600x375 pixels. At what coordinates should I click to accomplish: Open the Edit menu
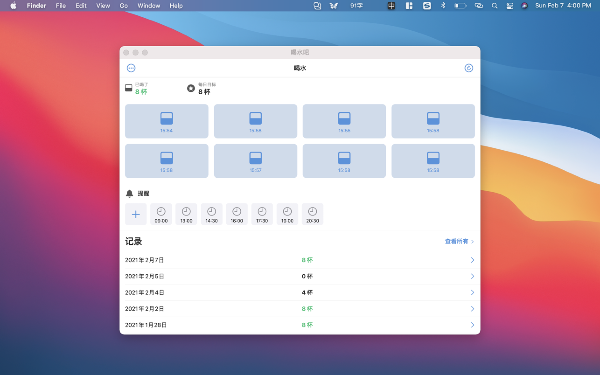coord(81,6)
